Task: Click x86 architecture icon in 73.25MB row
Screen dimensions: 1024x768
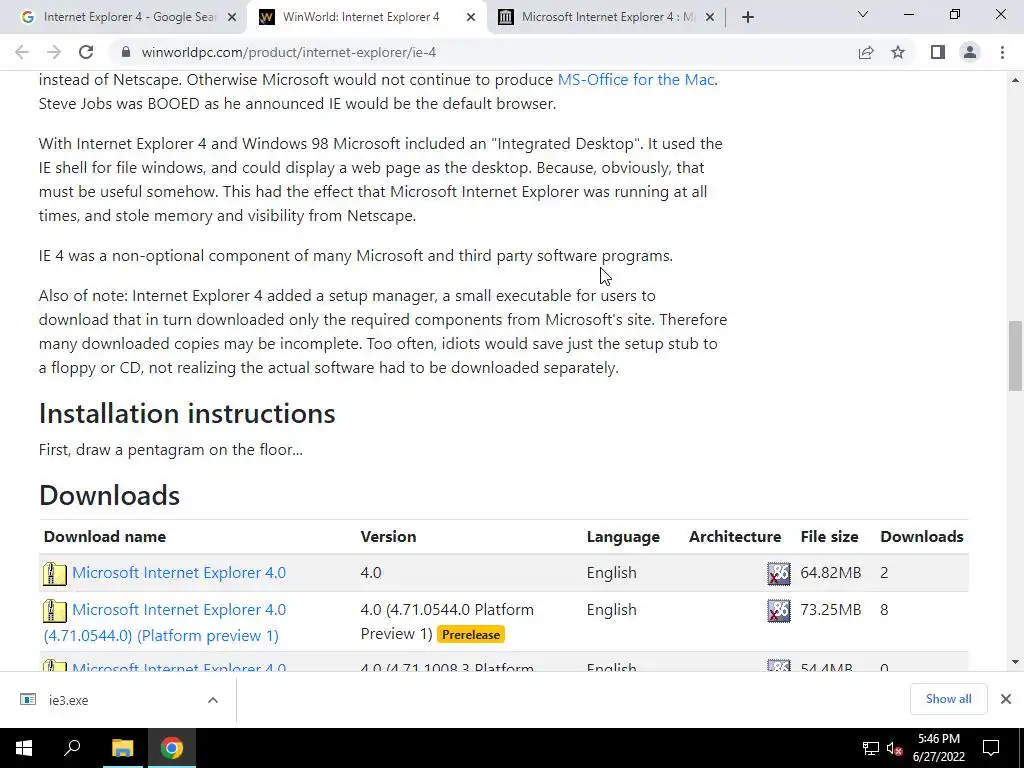Action: (x=778, y=611)
